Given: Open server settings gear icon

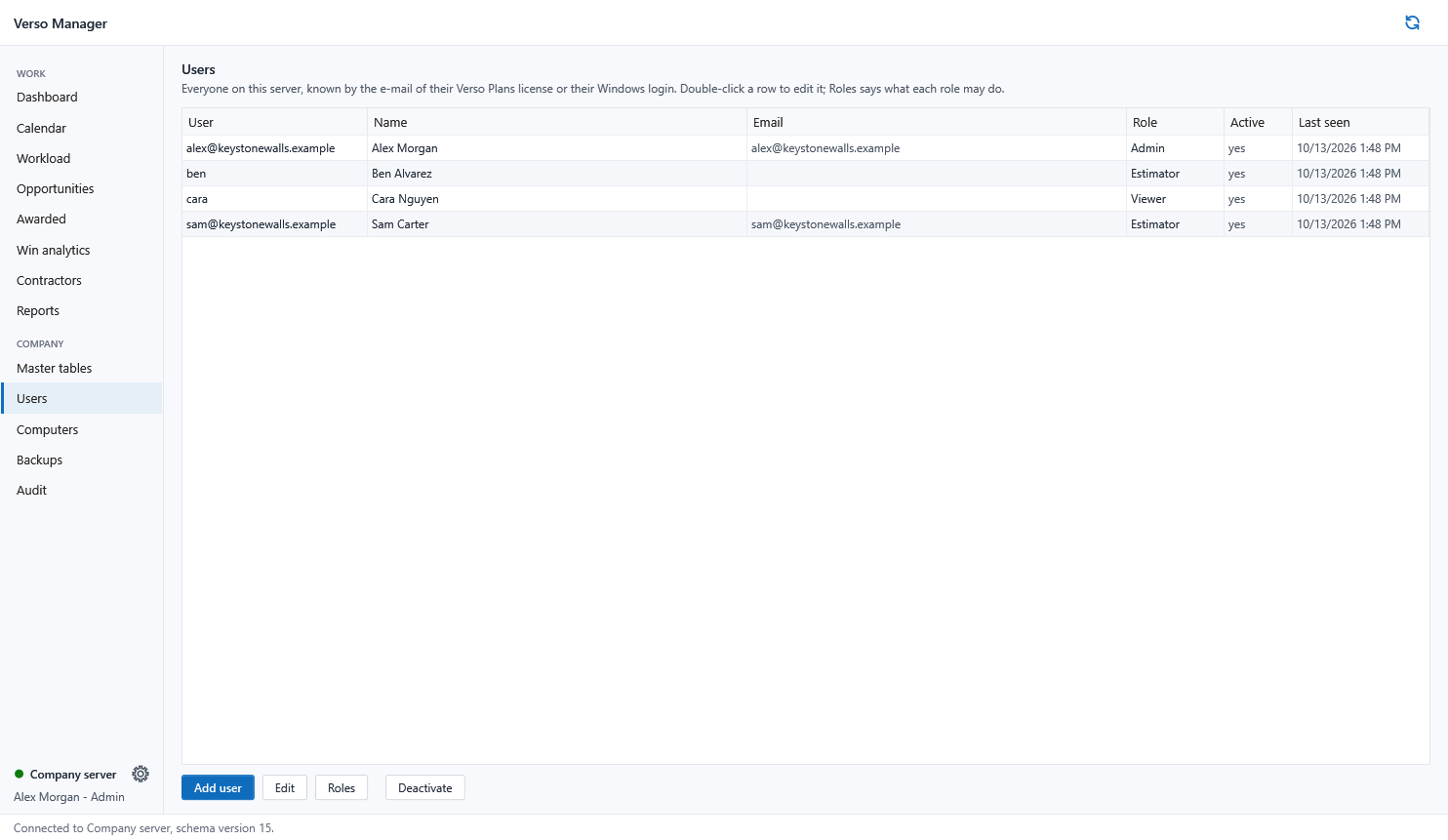Looking at the screenshot, I should coord(141,774).
